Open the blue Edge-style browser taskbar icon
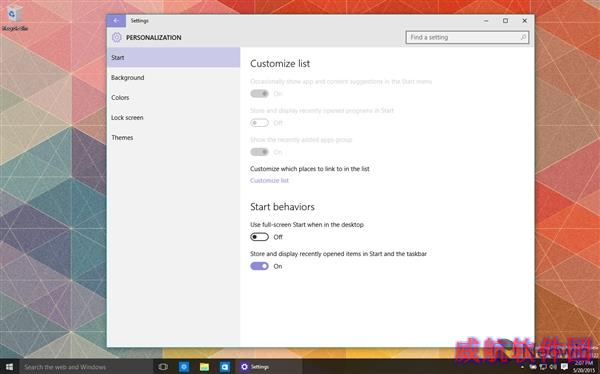The width and height of the screenshot is (600, 374). click(184, 367)
